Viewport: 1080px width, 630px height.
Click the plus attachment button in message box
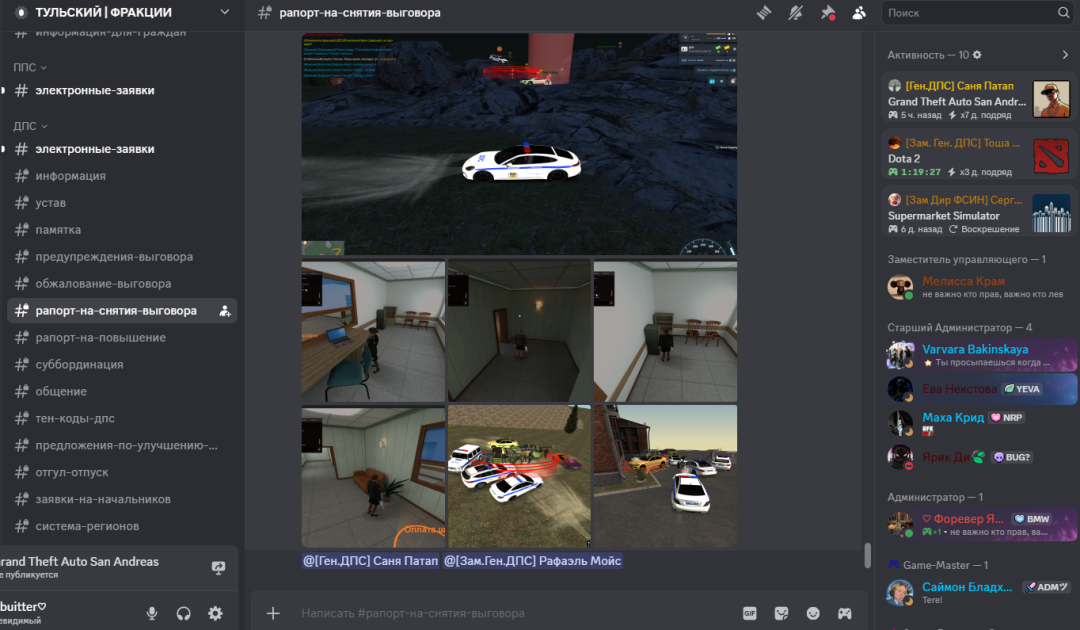click(x=273, y=613)
